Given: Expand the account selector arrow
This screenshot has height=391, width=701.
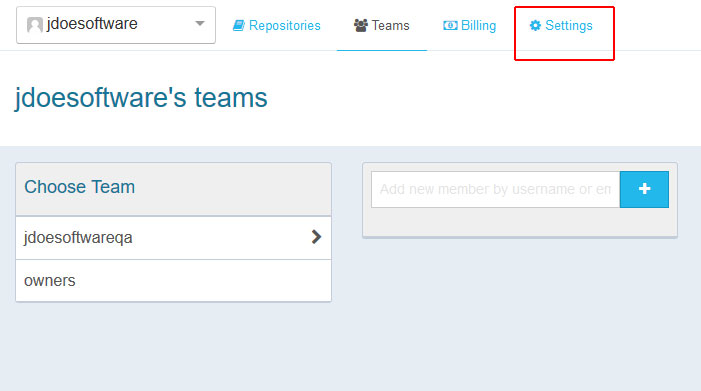Looking at the screenshot, I should (200, 24).
